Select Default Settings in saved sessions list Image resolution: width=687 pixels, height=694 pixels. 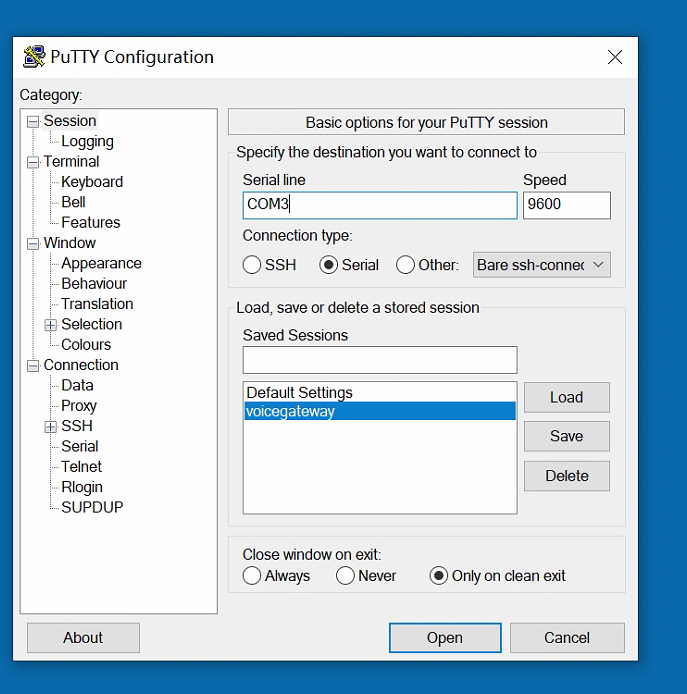click(380, 393)
